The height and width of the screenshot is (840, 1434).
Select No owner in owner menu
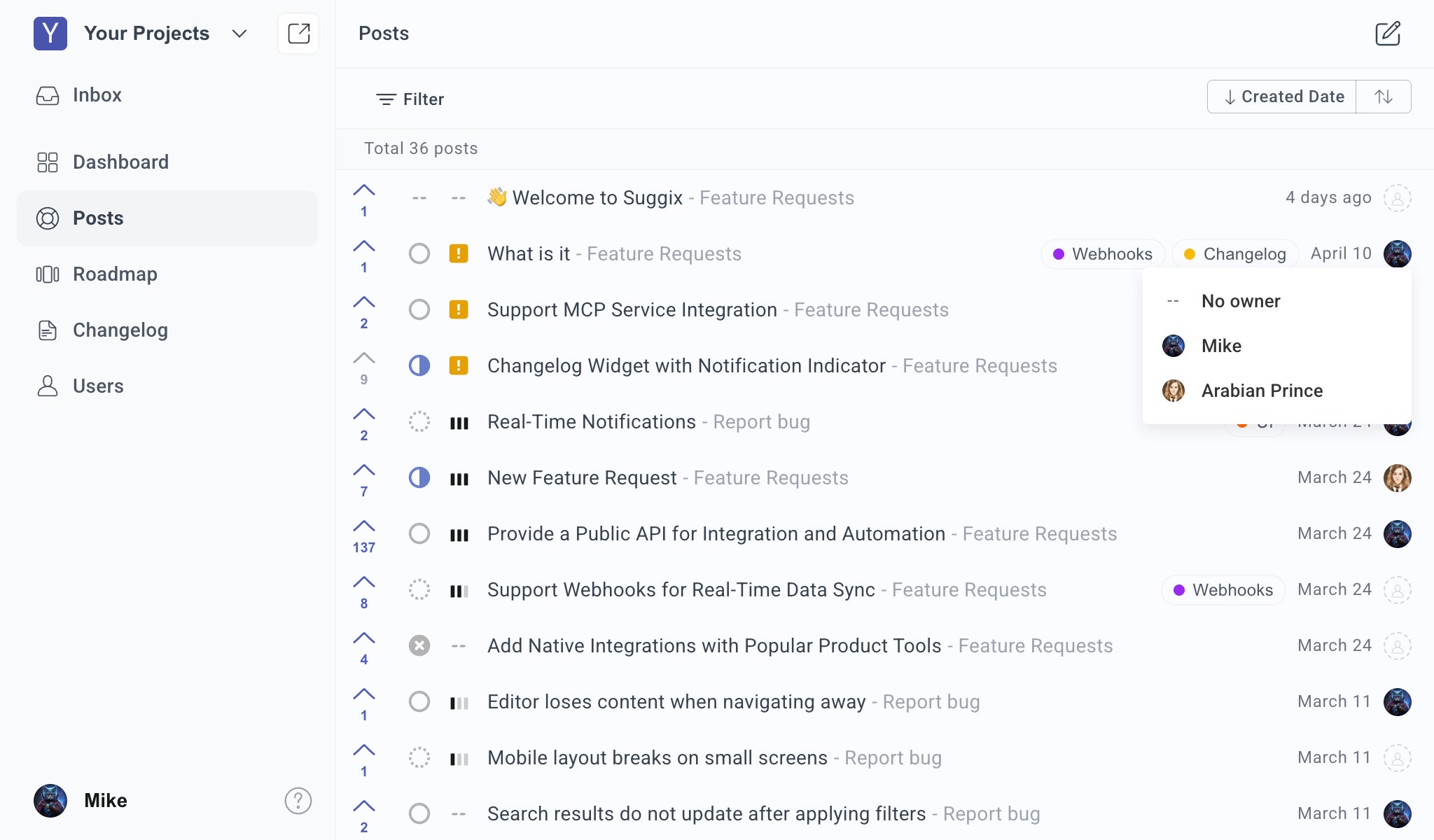(1277, 301)
